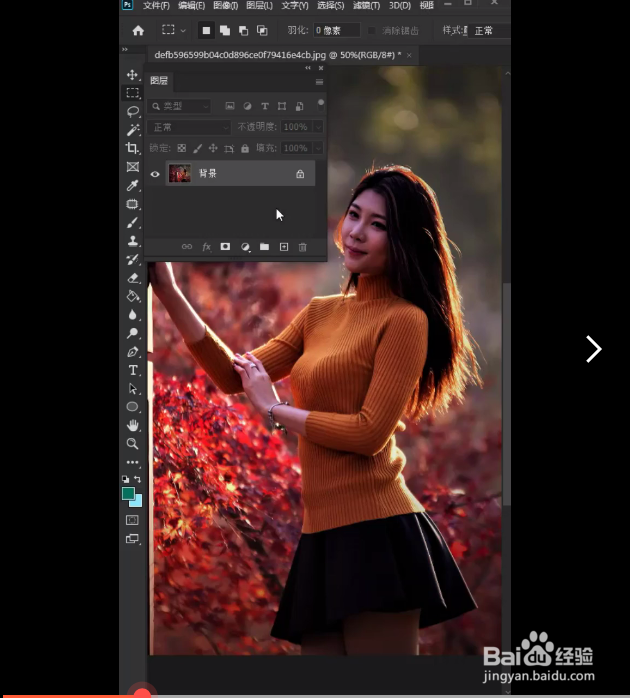Select the Pen tool
This screenshot has height=698, width=630.
pyautogui.click(x=132, y=352)
